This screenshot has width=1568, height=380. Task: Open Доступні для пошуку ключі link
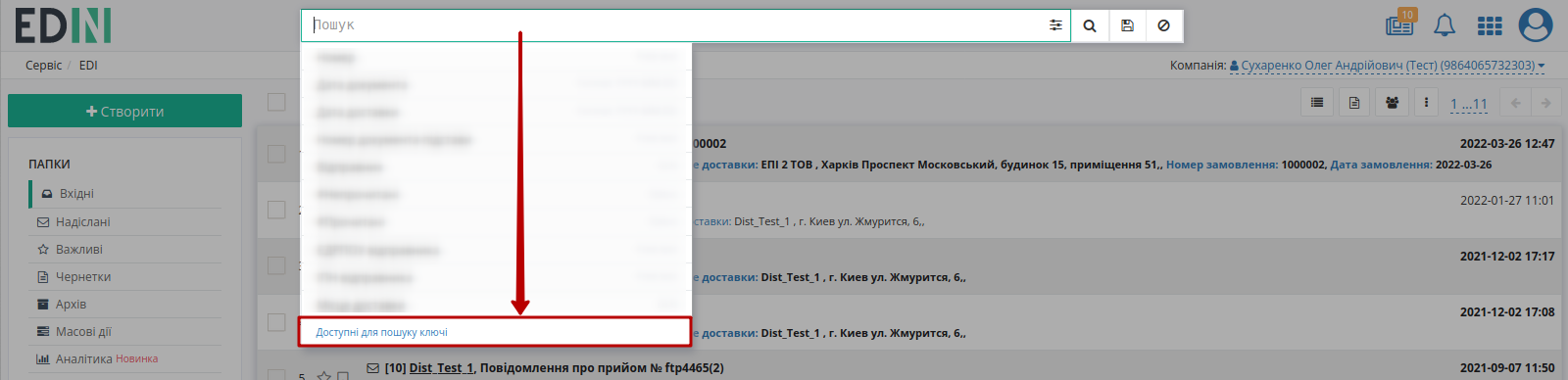381,332
